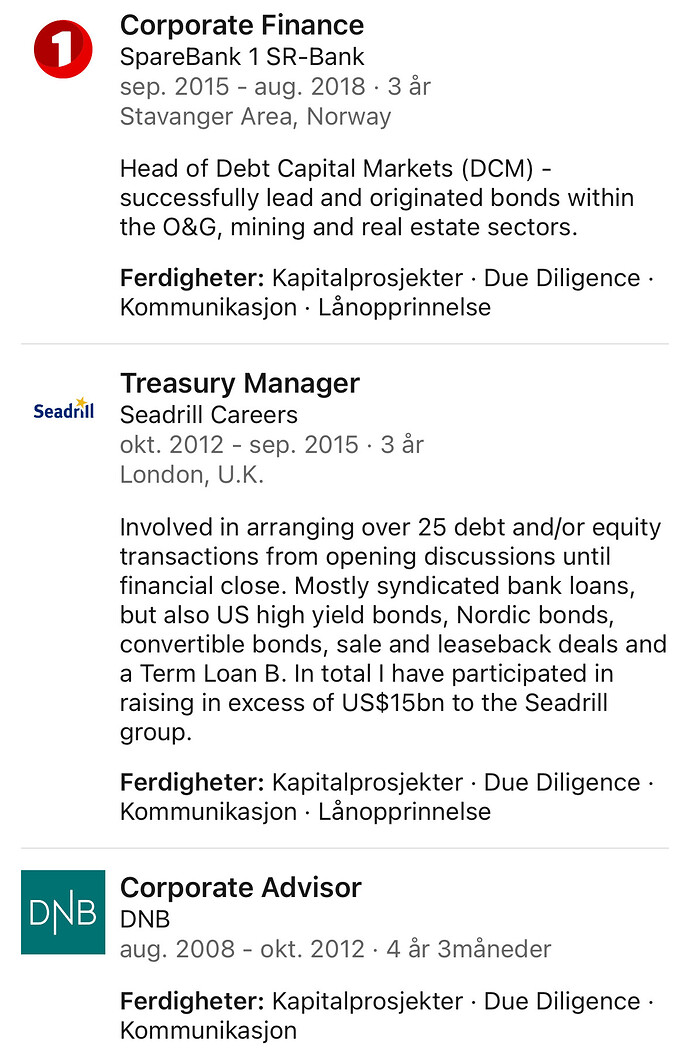The height and width of the screenshot is (1058, 690).
Task: Open the Corporate Advisor position title
Action: [241, 888]
